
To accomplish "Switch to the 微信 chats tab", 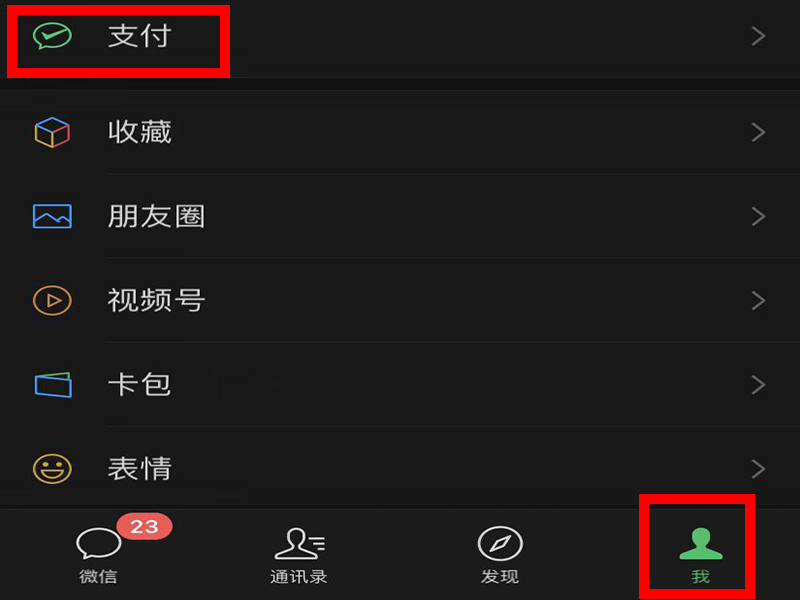I will (x=98, y=556).
